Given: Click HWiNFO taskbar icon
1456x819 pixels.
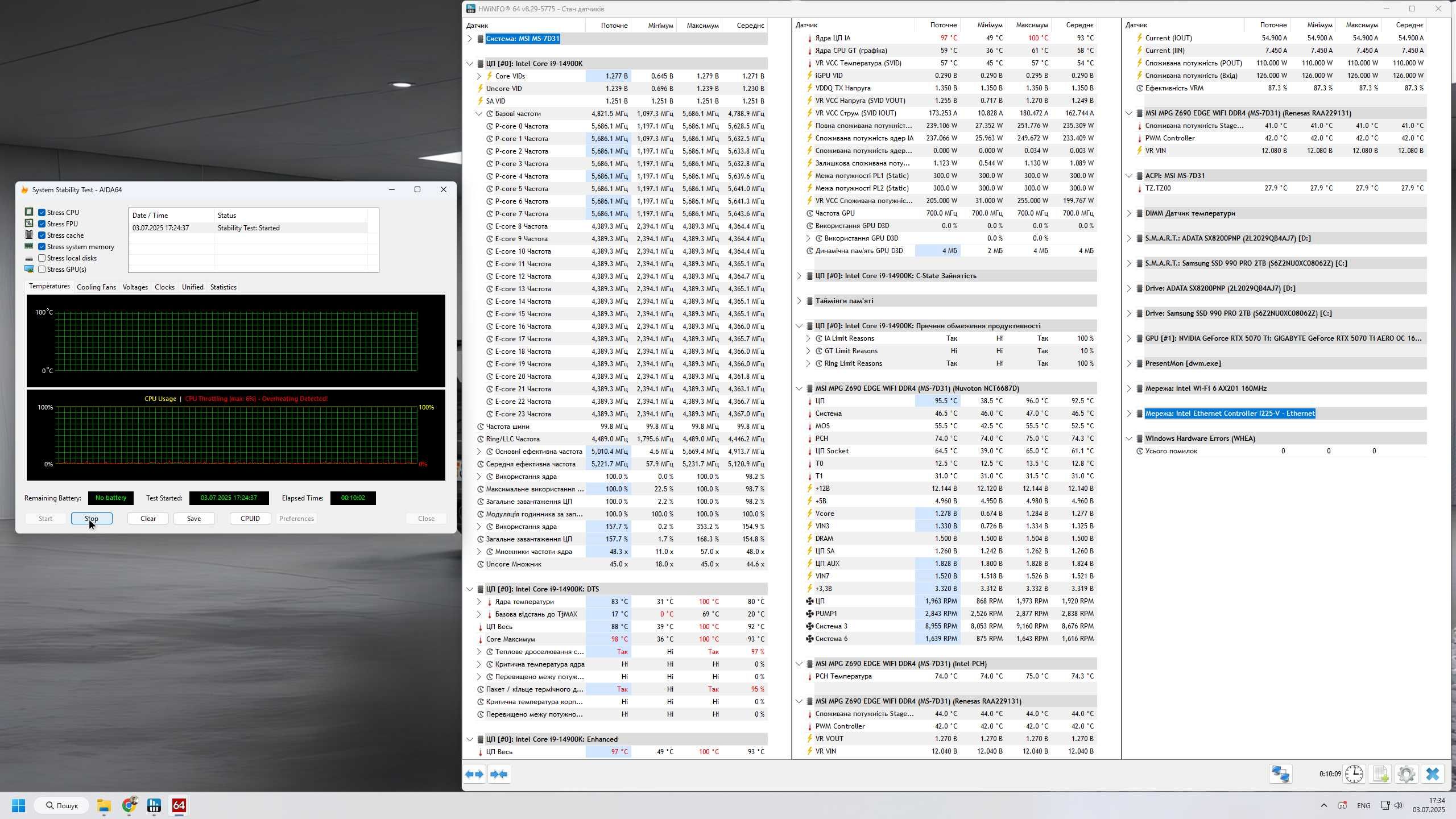Looking at the screenshot, I should tap(154, 805).
